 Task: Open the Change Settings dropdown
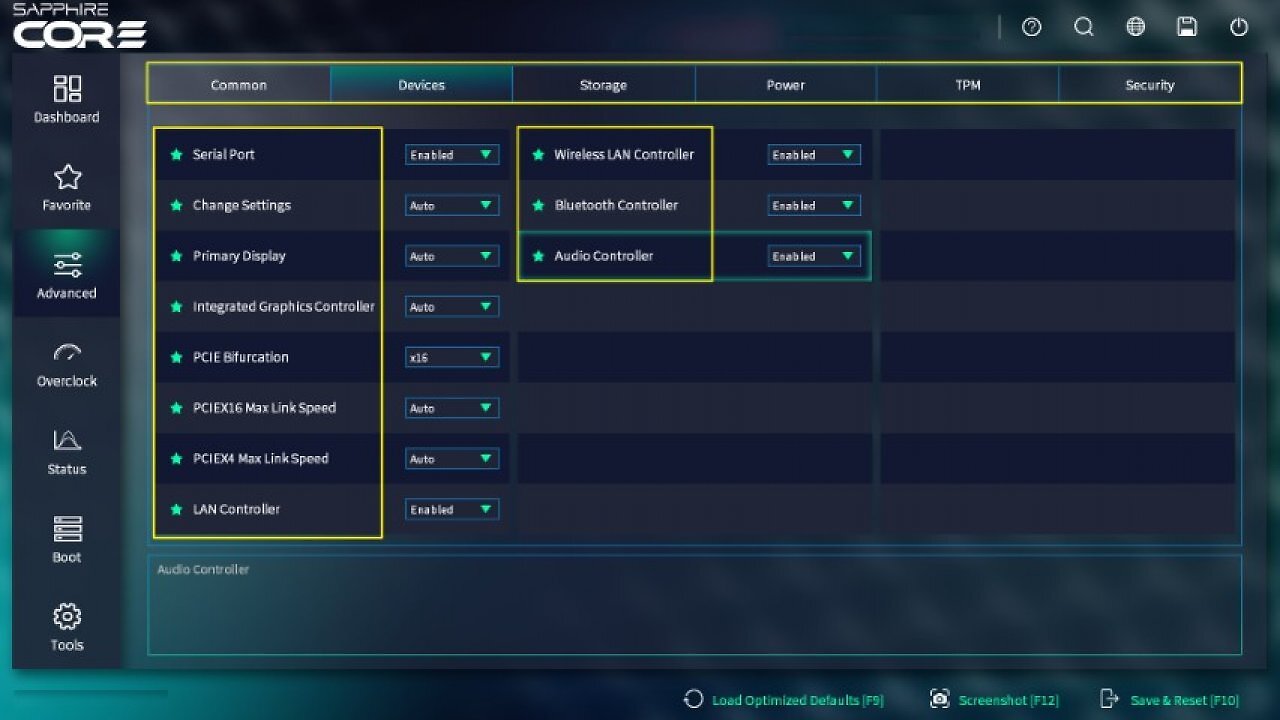click(452, 205)
